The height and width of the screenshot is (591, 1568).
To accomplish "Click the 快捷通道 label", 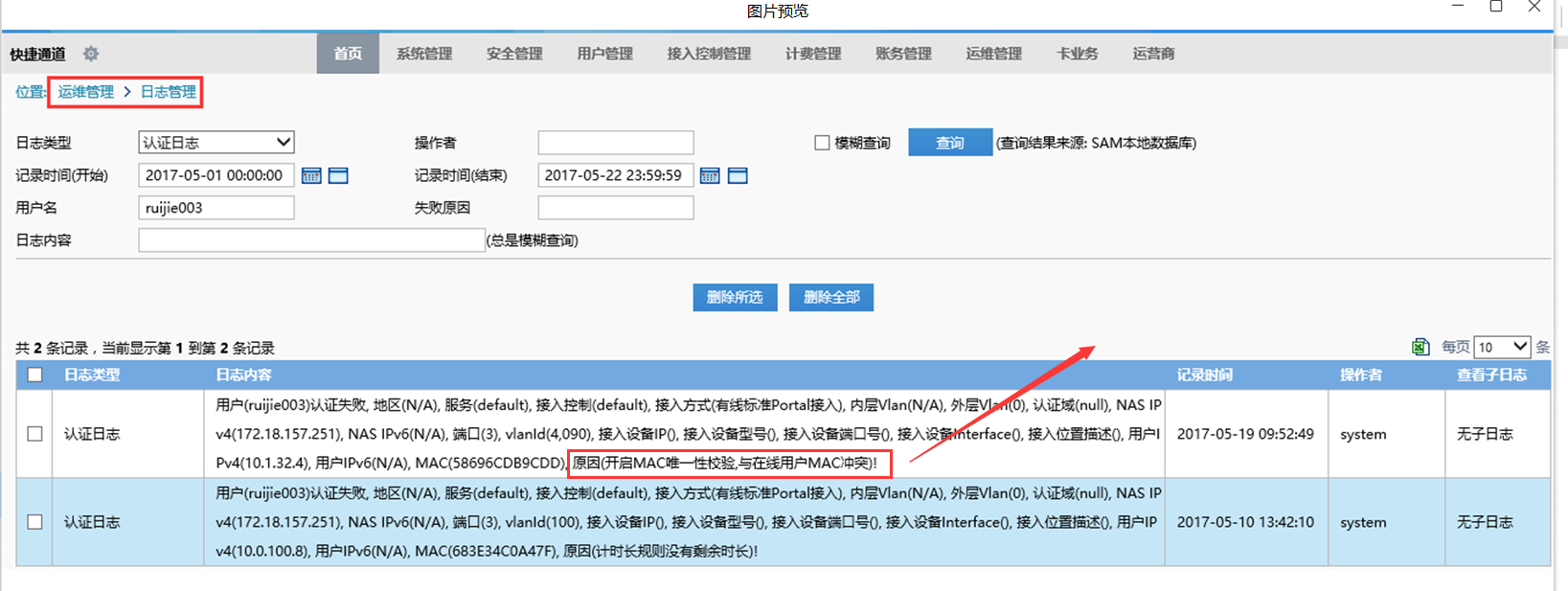I will click(x=37, y=55).
